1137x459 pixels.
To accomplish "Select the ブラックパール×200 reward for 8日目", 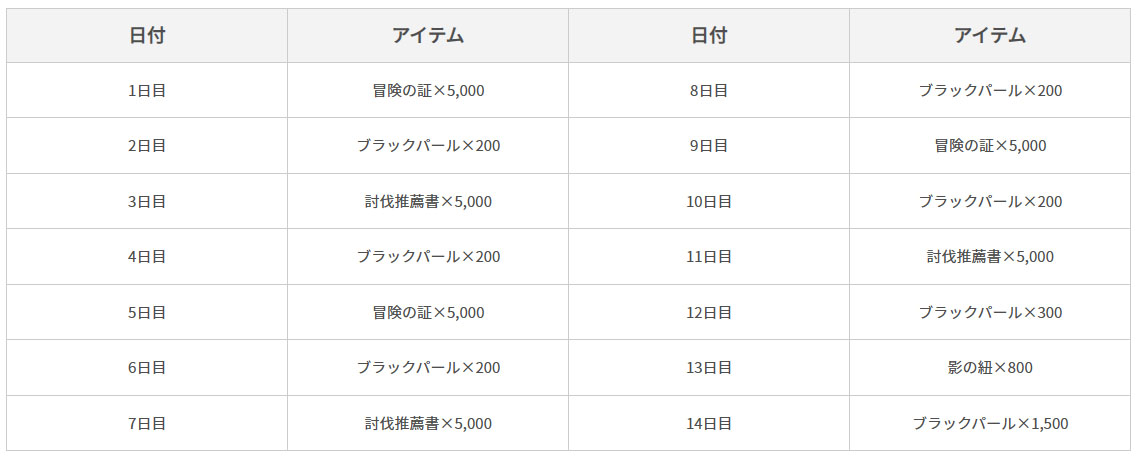I will [990, 91].
